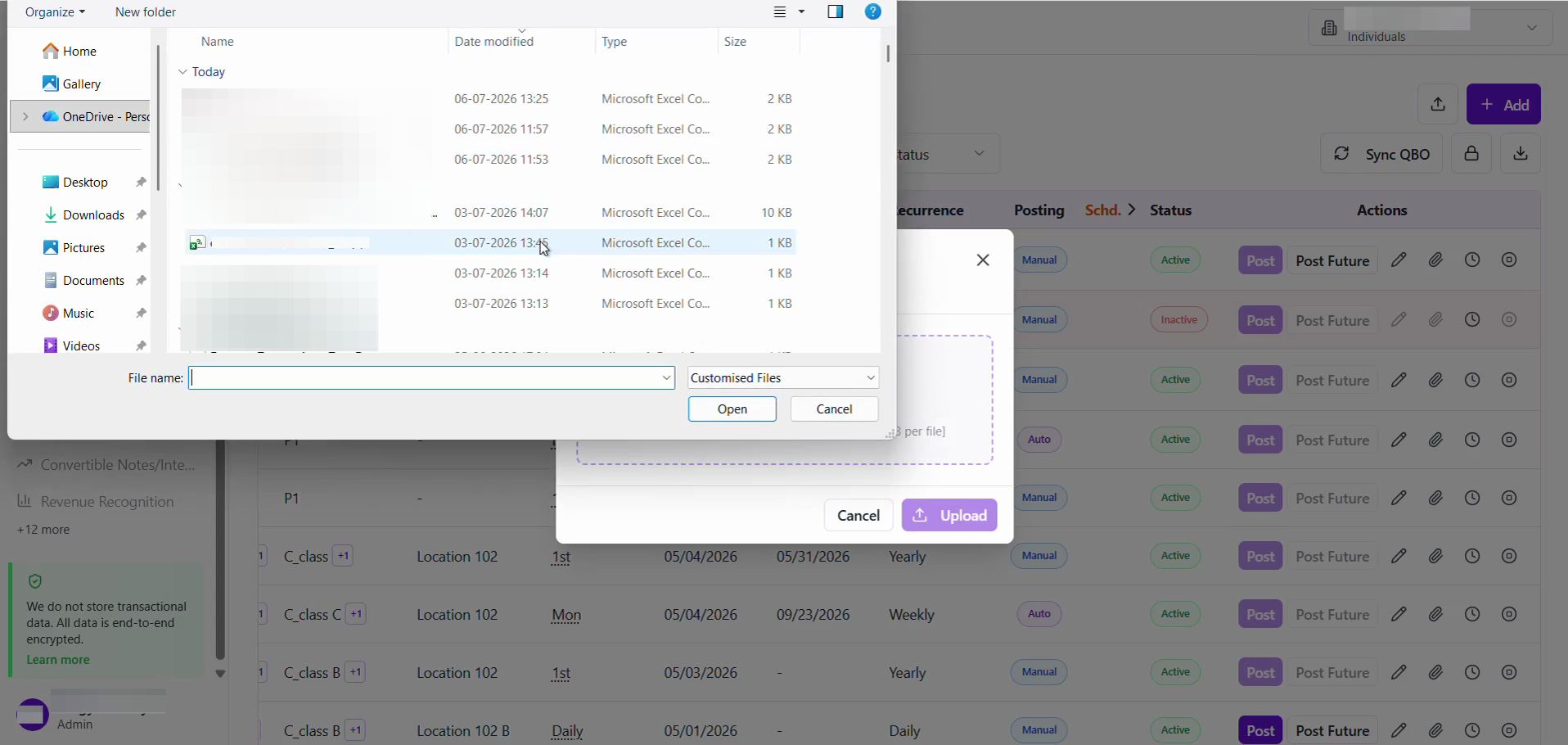Image resolution: width=1568 pixels, height=745 pixels.
Task: Click the export icon next to Add
Action: pyautogui.click(x=1438, y=105)
